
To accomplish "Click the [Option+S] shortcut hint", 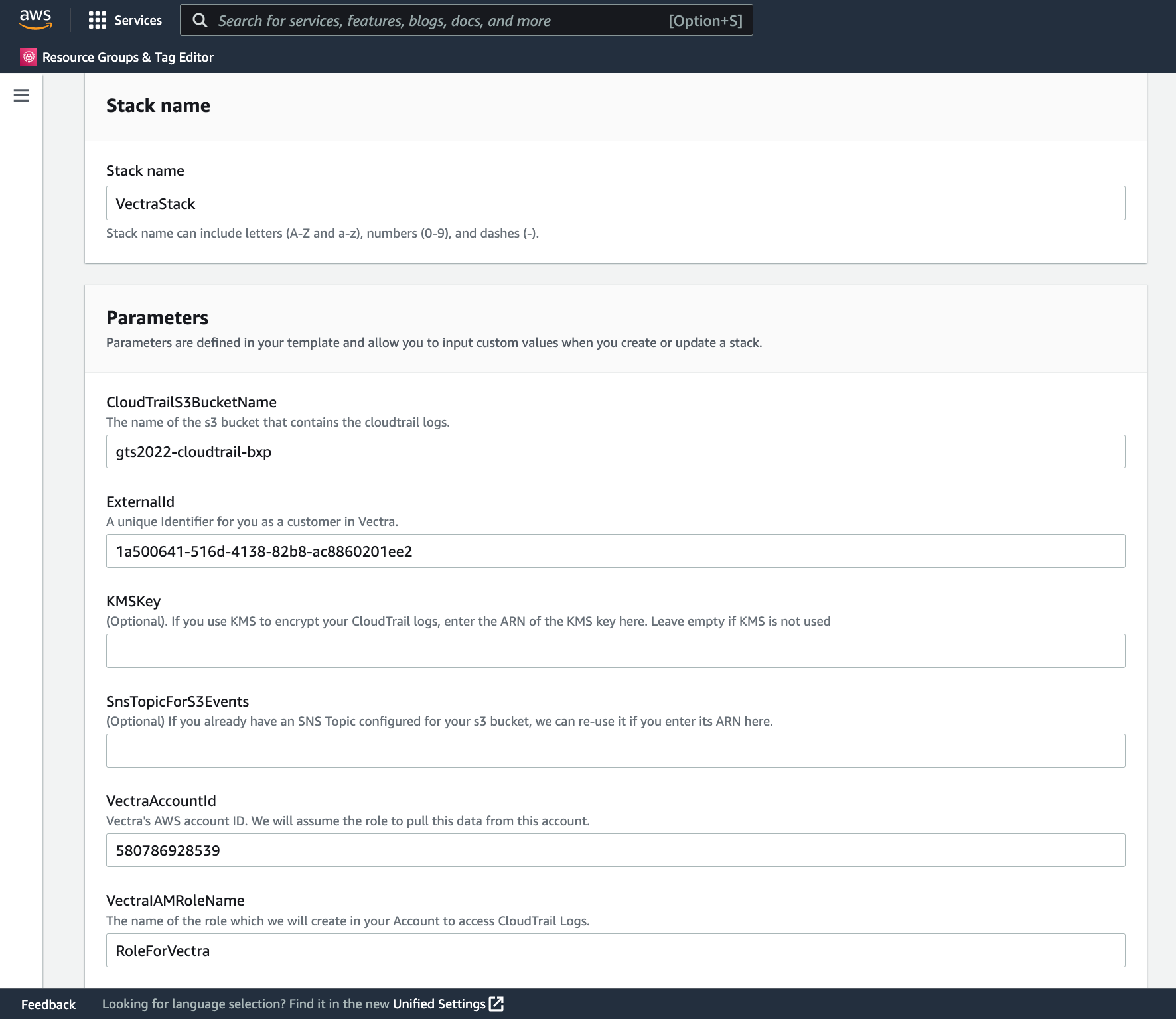I will click(705, 21).
